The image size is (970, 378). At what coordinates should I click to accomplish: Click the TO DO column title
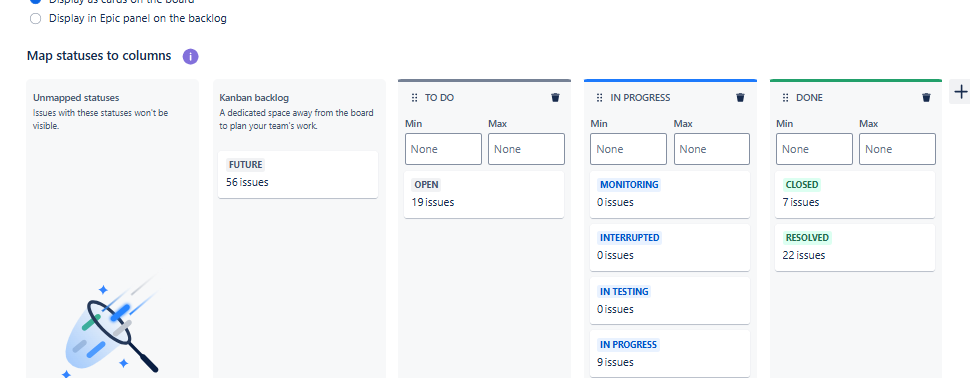coord(440,98)
